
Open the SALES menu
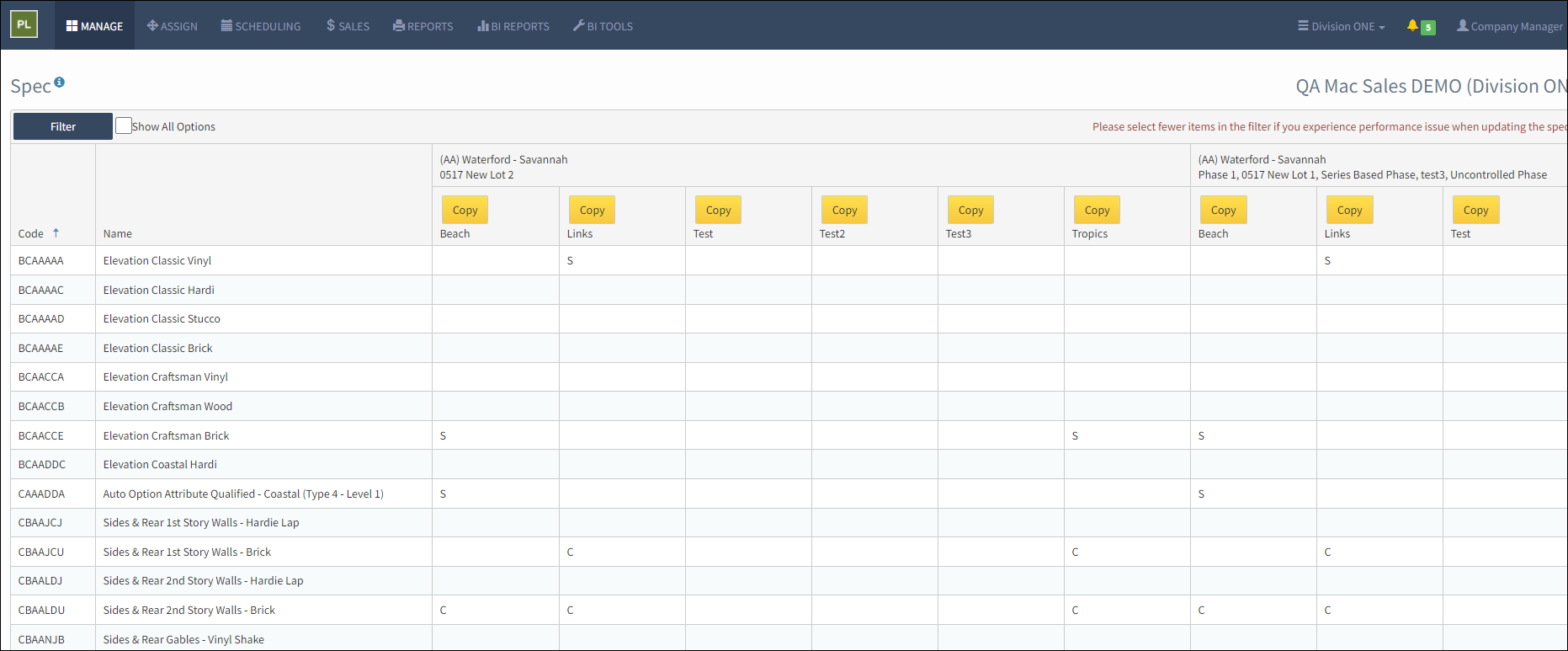(348, 26)
